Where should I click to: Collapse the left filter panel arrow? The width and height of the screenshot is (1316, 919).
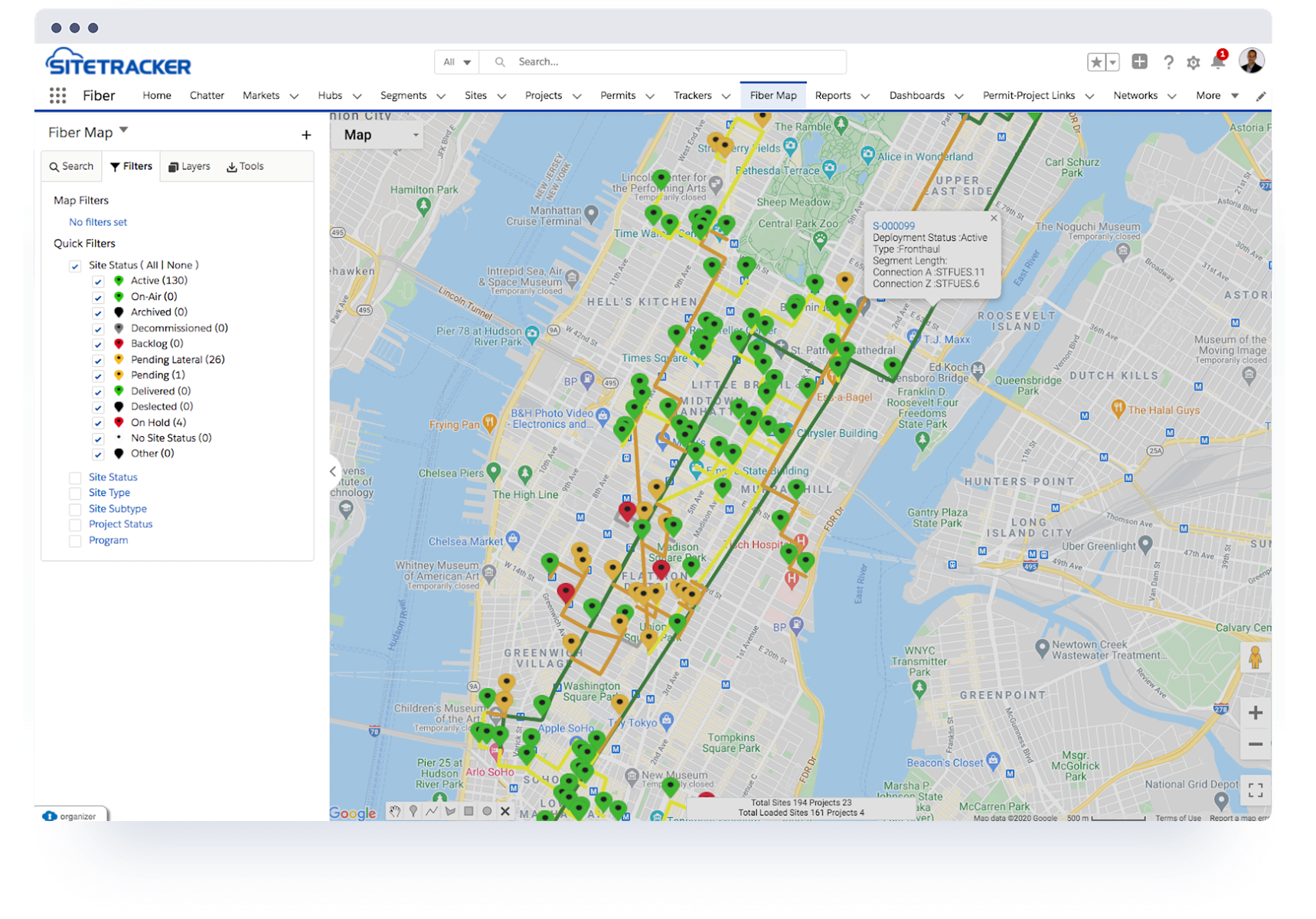click(333, 471)
